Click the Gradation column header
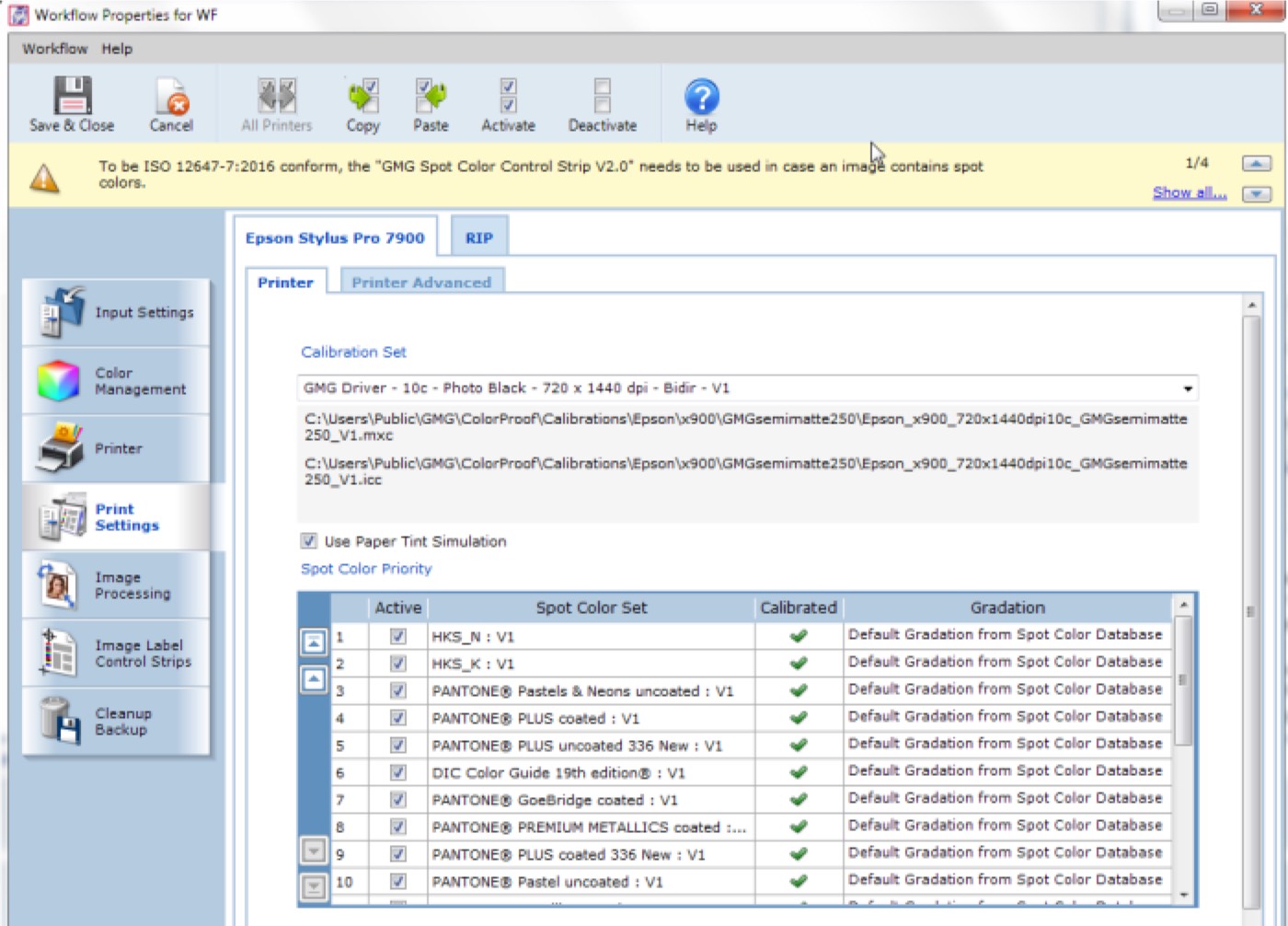Viewport: 1288px width, 926px height. tap(1007, 608)
